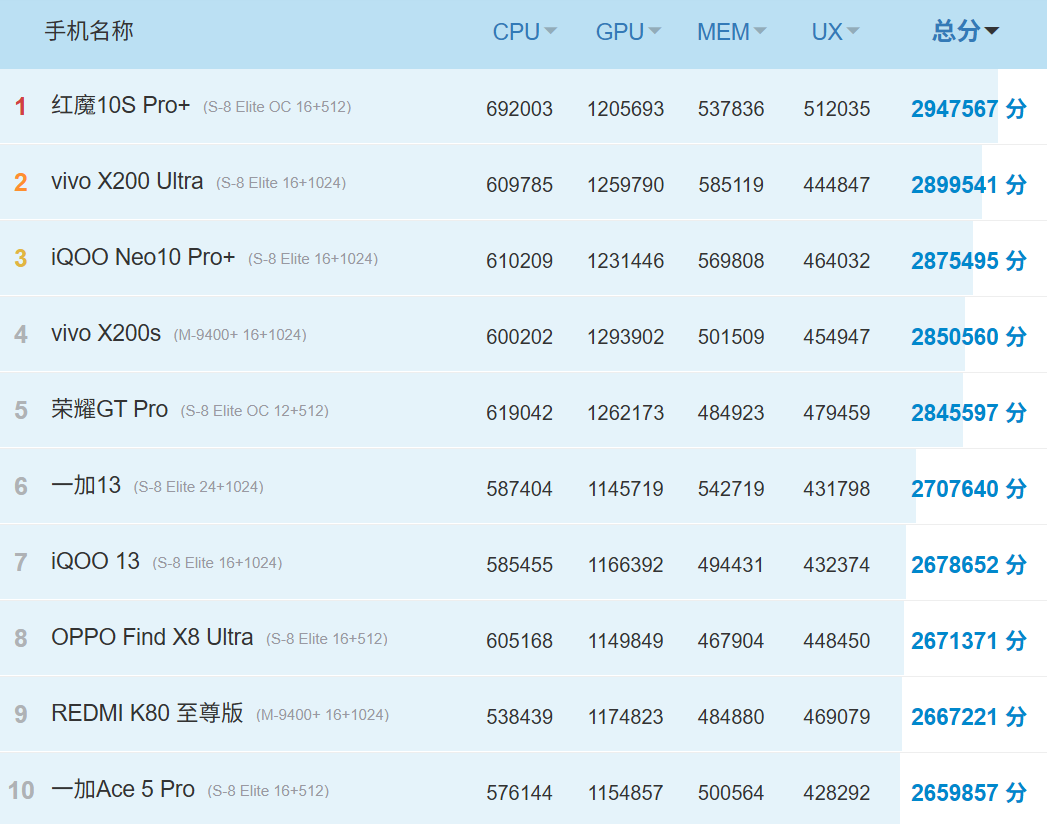Viewport: 1047px width, 824px height.
Task: Open the 荣耀GT Pro phone entry
Action: point(110,409)
